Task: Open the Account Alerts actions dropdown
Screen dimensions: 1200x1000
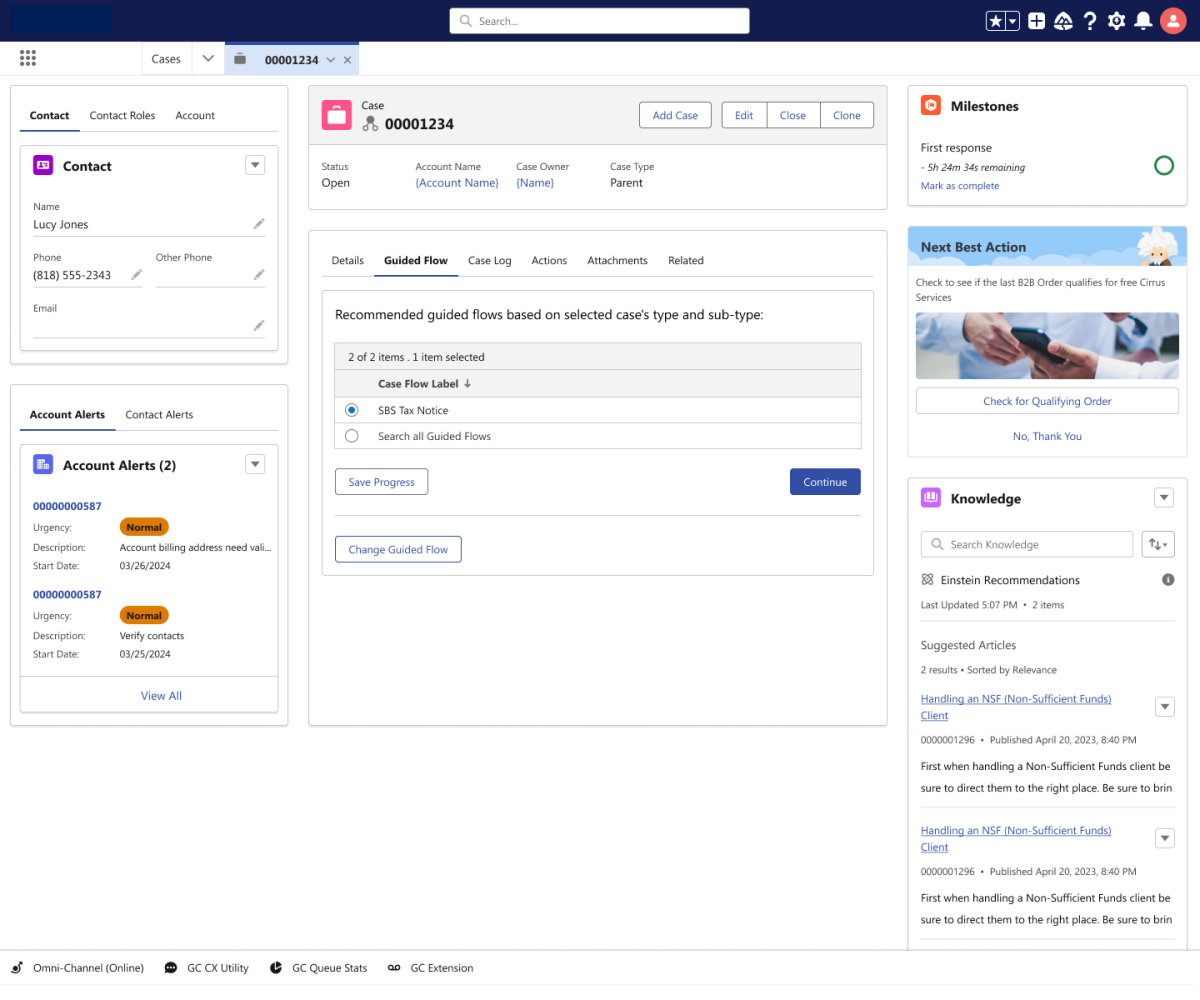Action: point(255,464)
